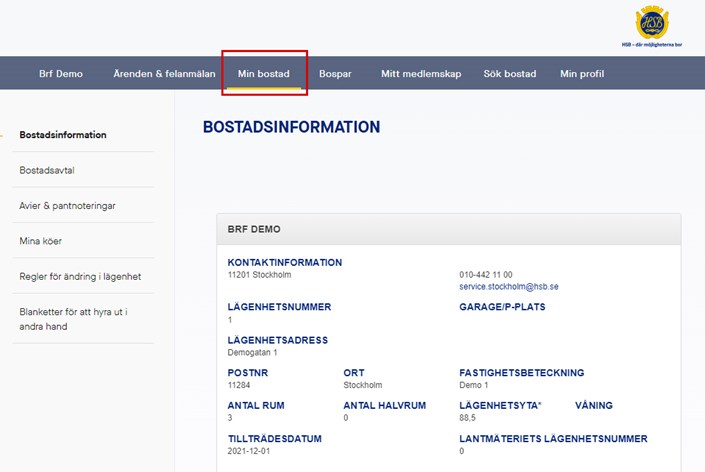Screen dimensions: 705x472
Task: Click the phone number 010-442 11 00
Action: coord(486,274)
